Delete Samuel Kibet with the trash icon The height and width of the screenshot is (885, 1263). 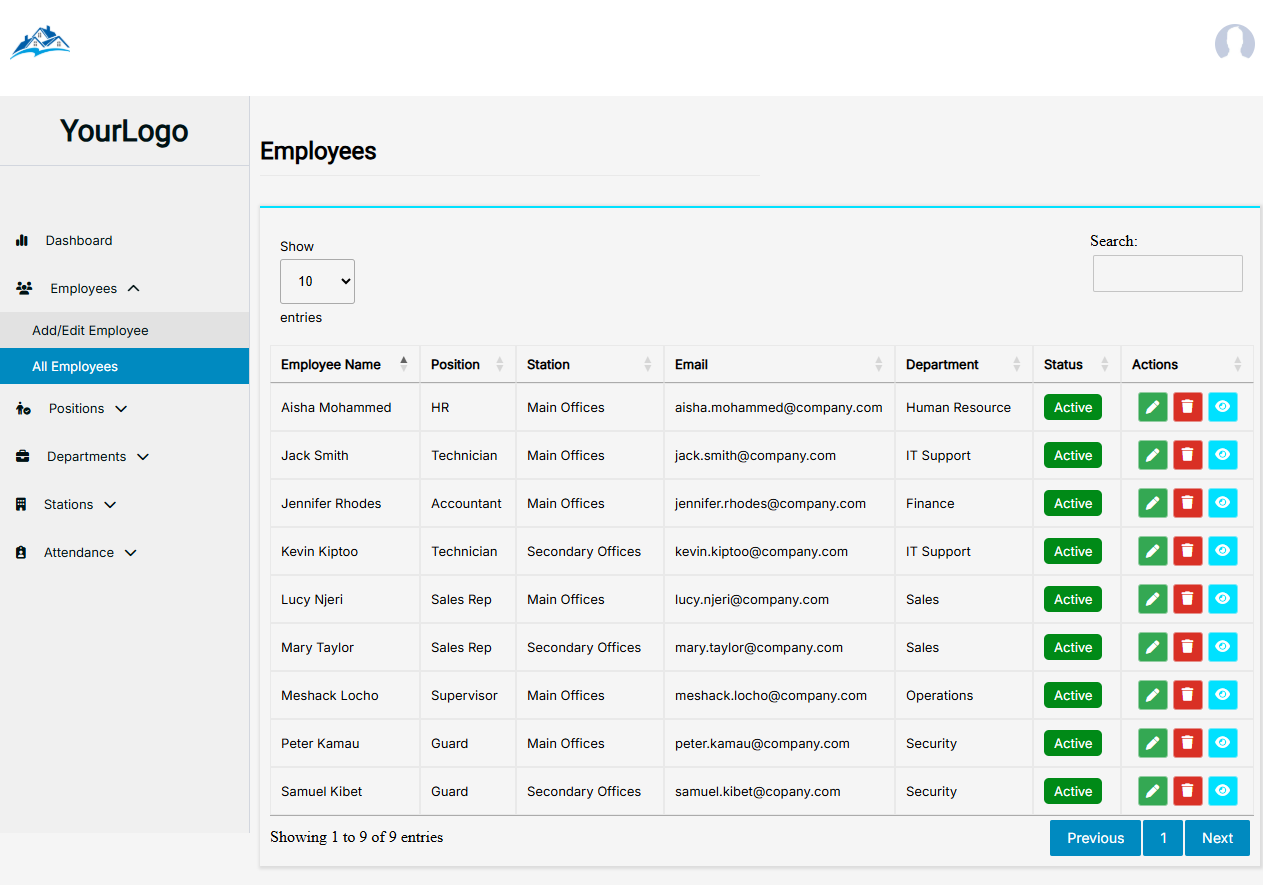coord(1187,791)
